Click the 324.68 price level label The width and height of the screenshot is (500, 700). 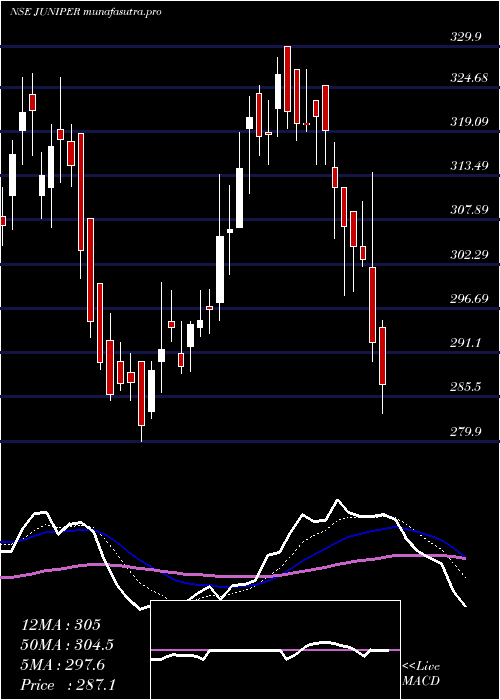[x=468, y=79]
